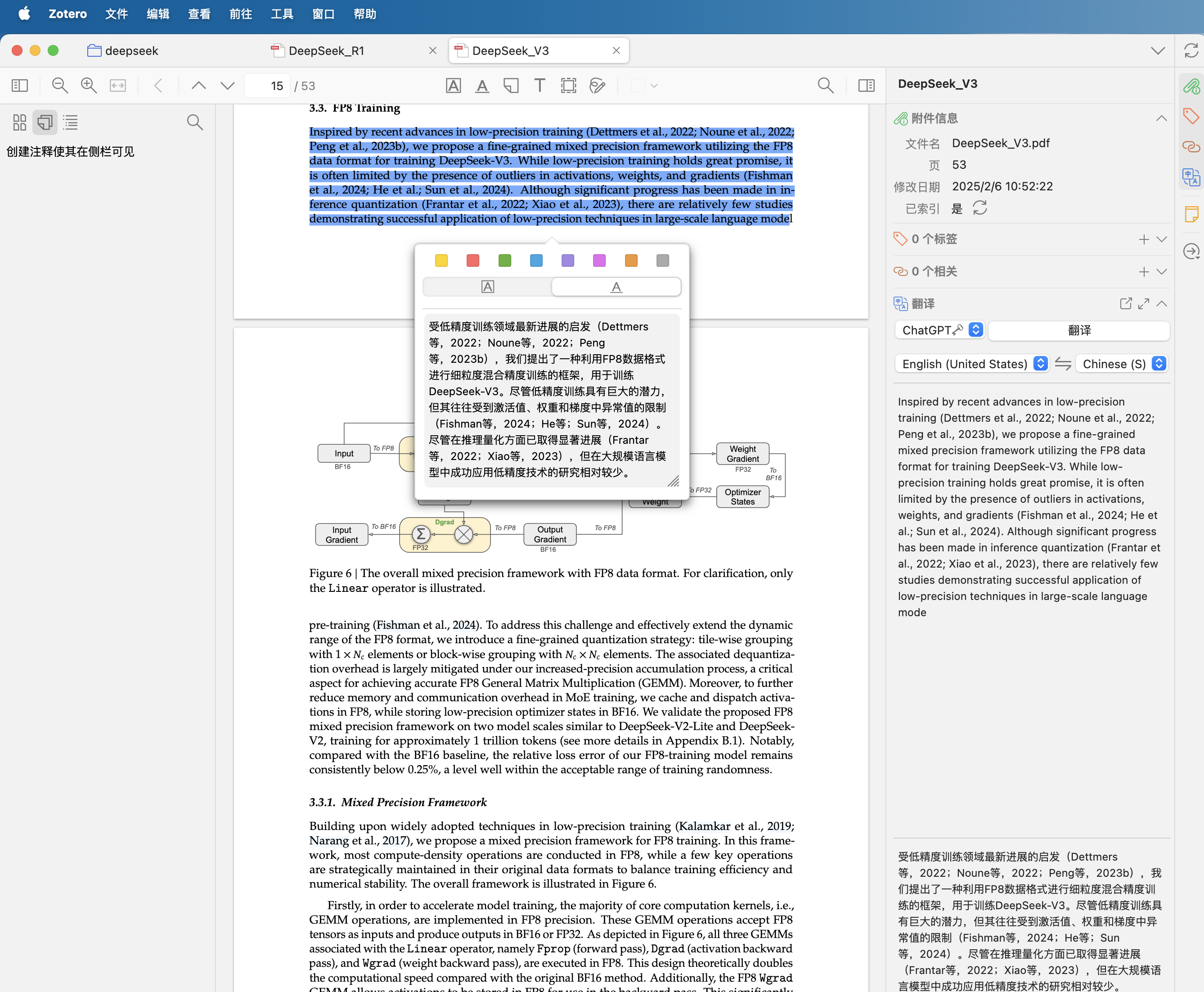Jump to attachment info section icon
The width and height of the screenshot is (1204, 992).
(x=1191, y=86)
